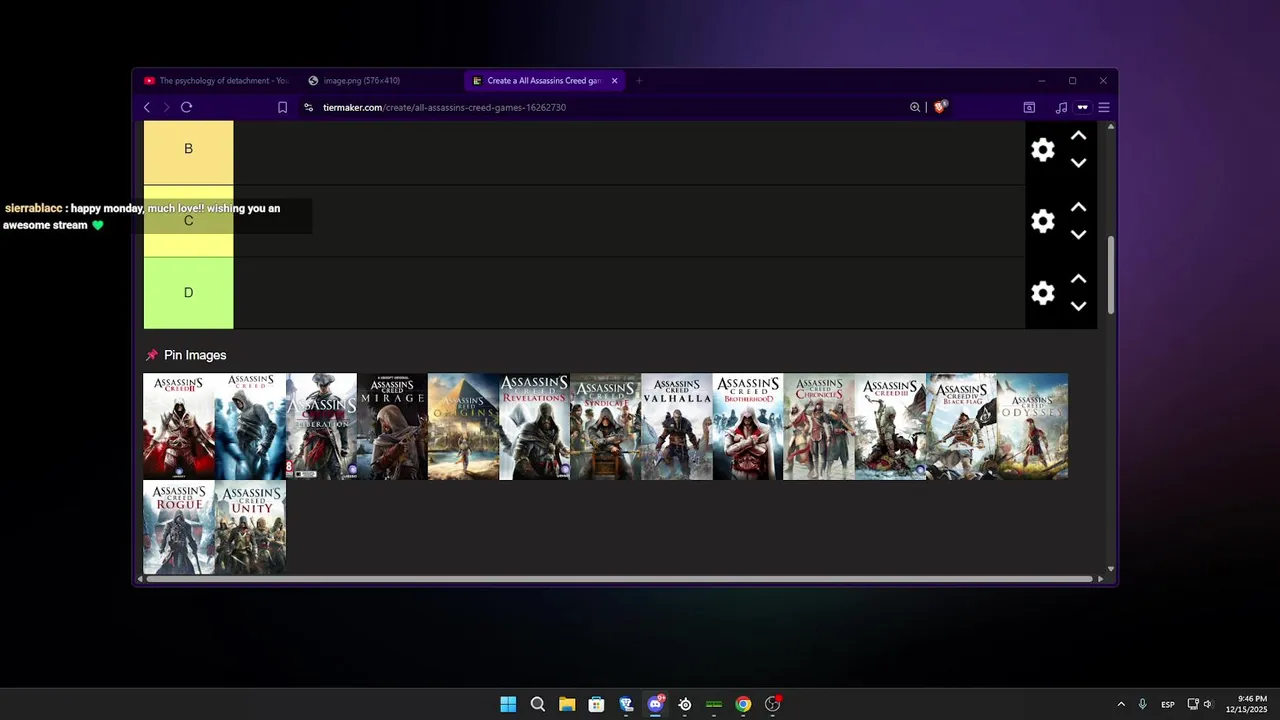
Task: Select Assassin's Creed Odyssey cover
Action: click(x=1032, y=426)
